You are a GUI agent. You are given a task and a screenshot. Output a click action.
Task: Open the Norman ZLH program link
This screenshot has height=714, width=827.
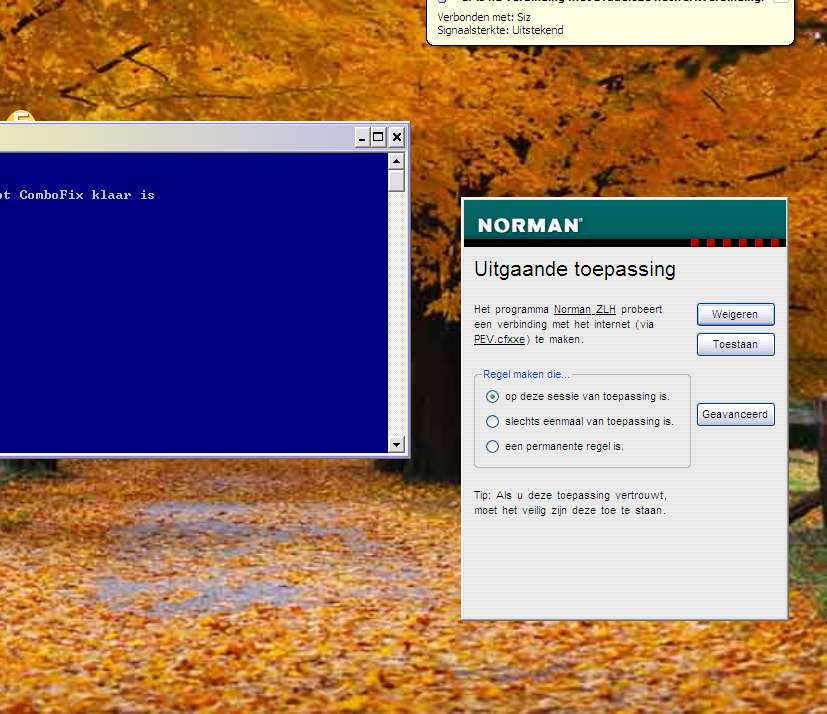tap(584, 309)
